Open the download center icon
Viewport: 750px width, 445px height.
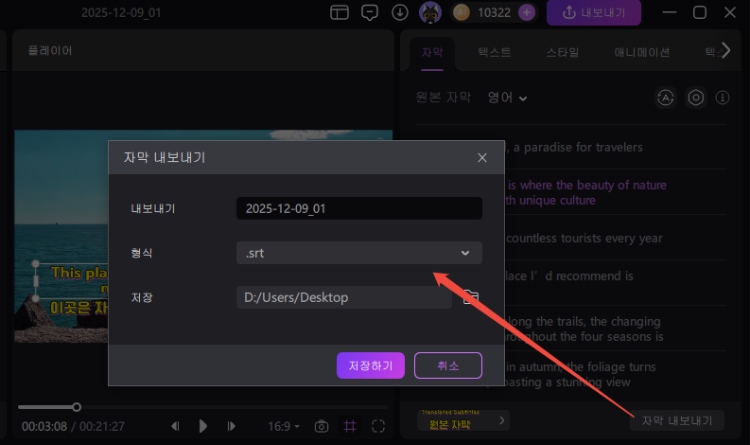tap(400, 13)
